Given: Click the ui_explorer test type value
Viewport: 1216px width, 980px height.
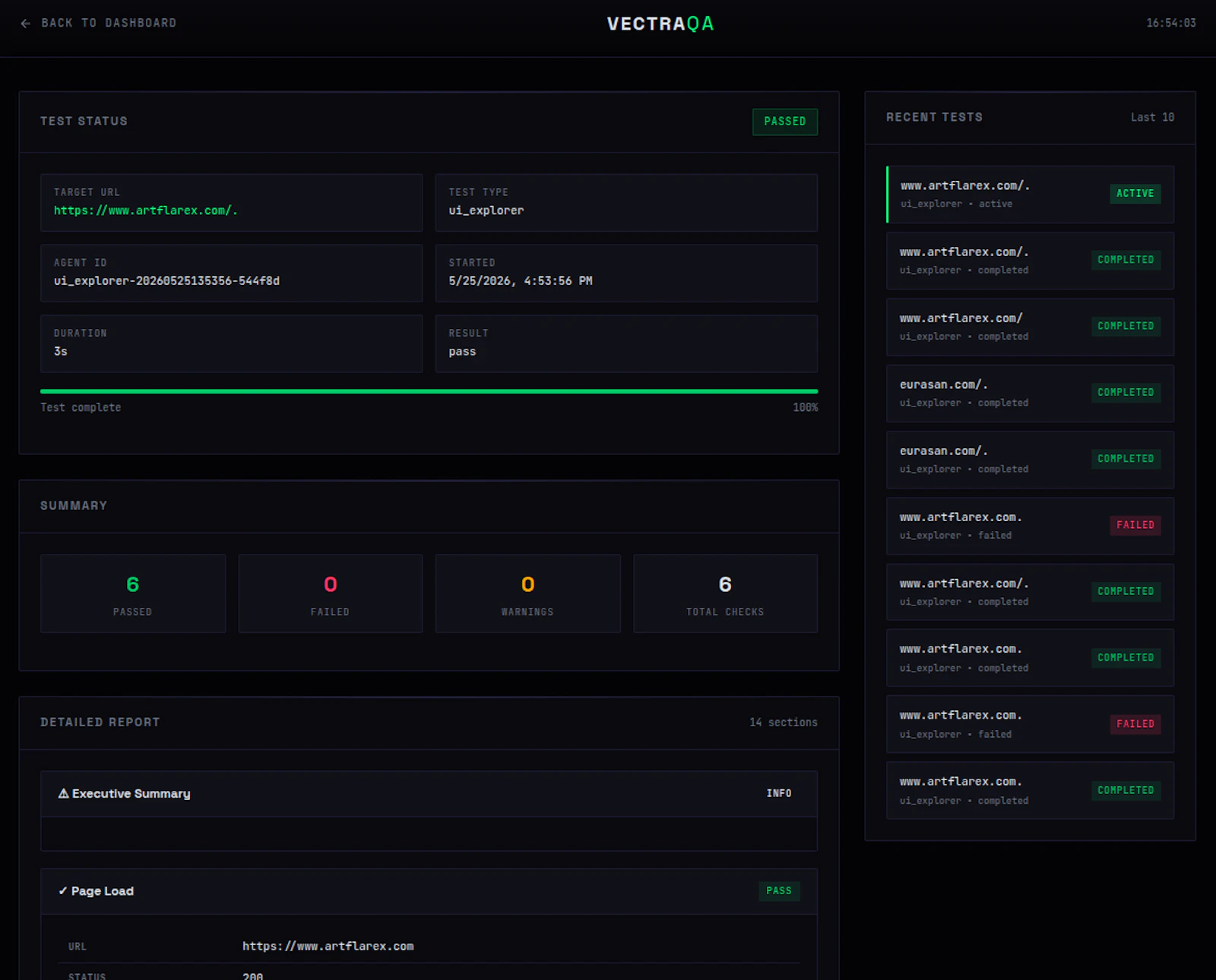Looking at the screenshot, I should [486, 210].
